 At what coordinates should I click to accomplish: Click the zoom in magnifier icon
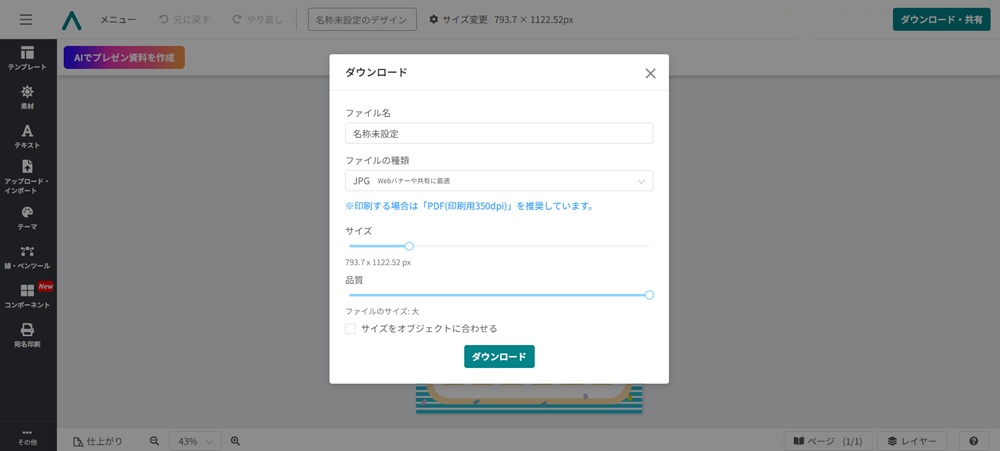(x=236, y=441)
